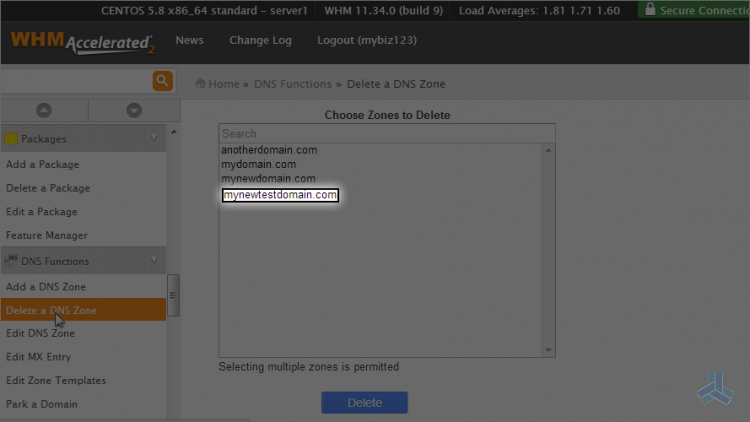Open Edit MX Entry

tap(38, 357)
